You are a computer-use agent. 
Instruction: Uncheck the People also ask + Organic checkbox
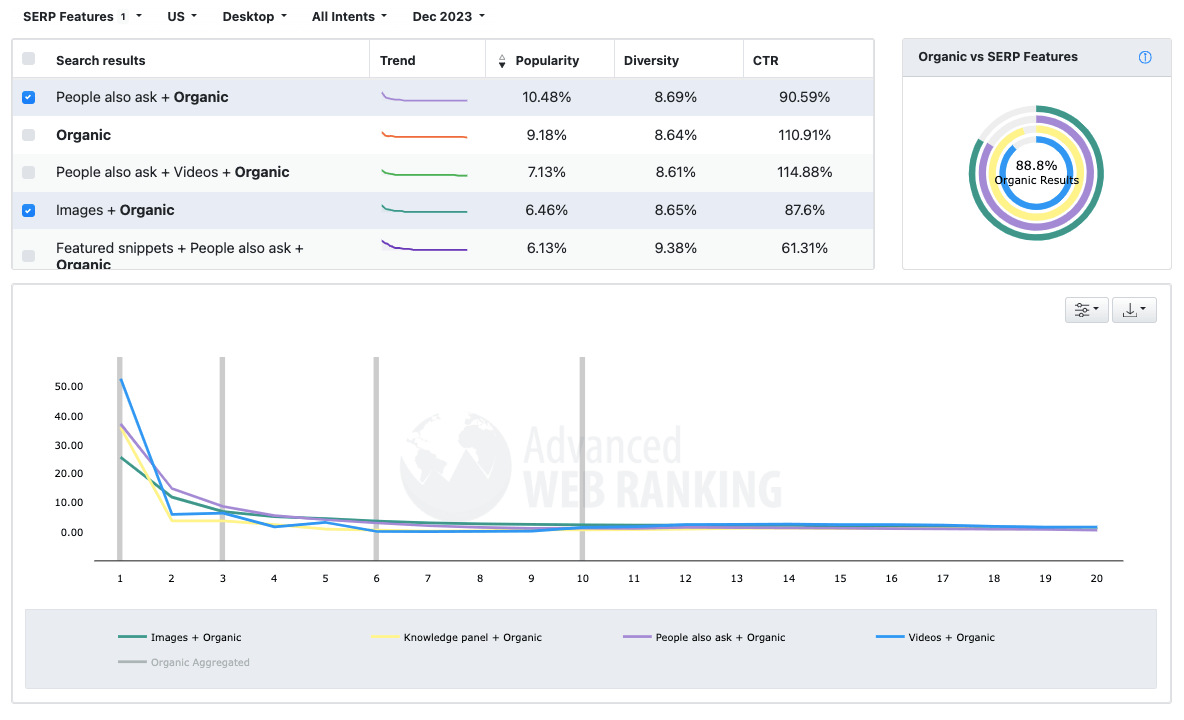[28, 97]
